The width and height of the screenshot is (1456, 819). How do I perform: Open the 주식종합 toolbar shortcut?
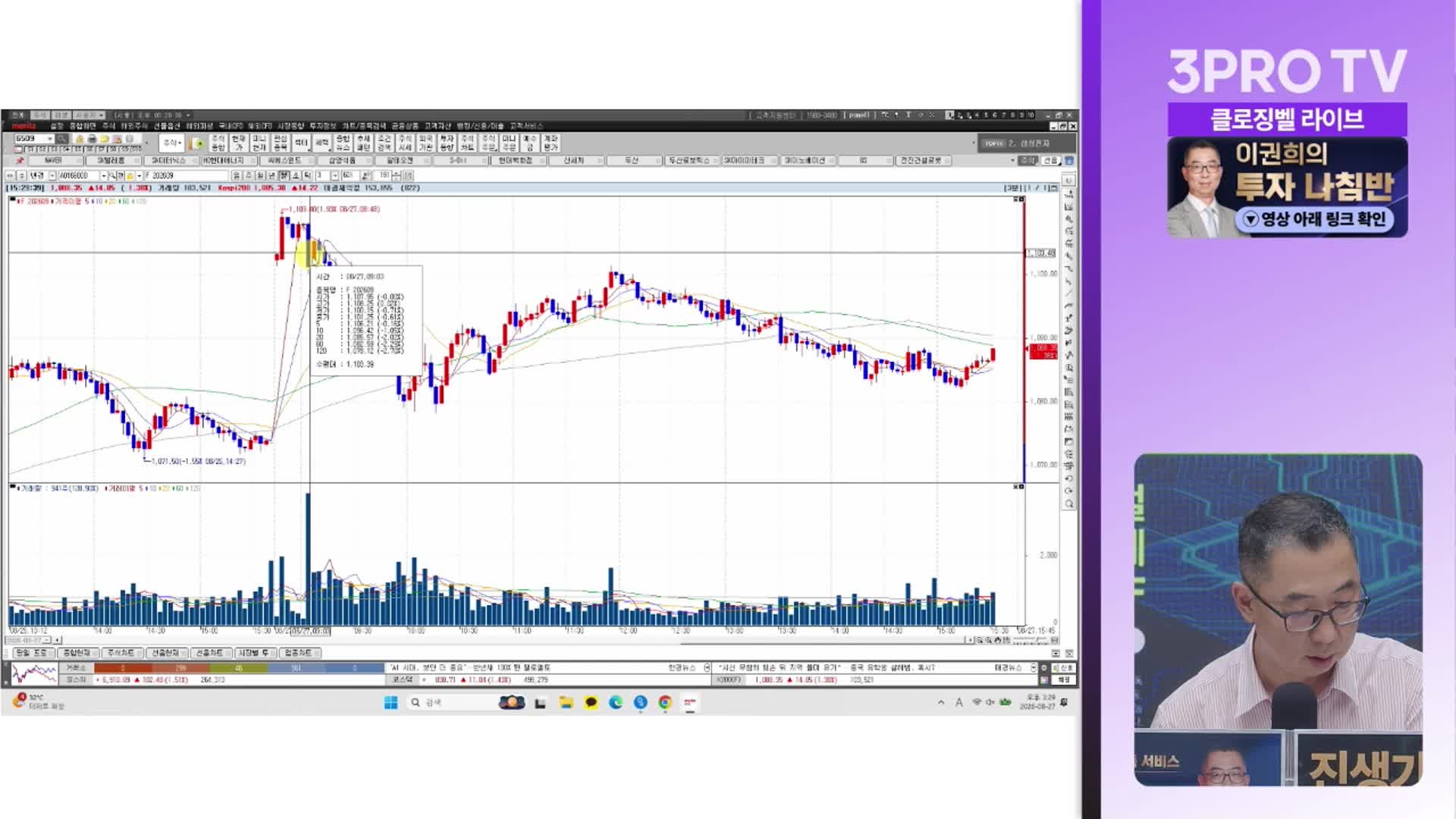coord(218,143)
